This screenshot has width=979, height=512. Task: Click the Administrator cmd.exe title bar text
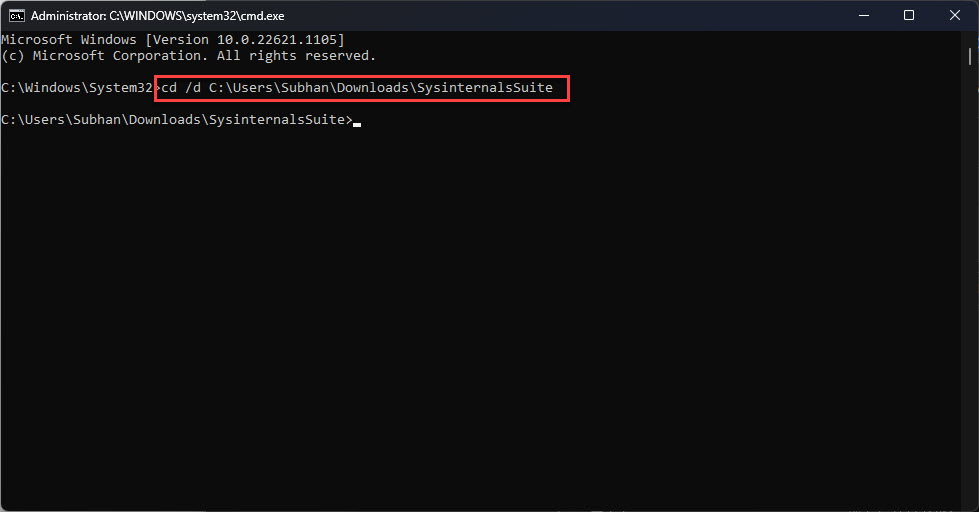pyautogui.click(x=157, y=16)
